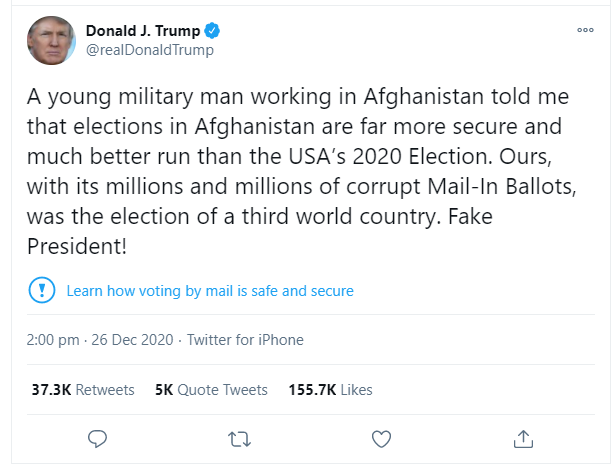This screenshot has height=464, width=616.
Task: Retweet using the looping arrows icon
Action: [x=239, y=439]
